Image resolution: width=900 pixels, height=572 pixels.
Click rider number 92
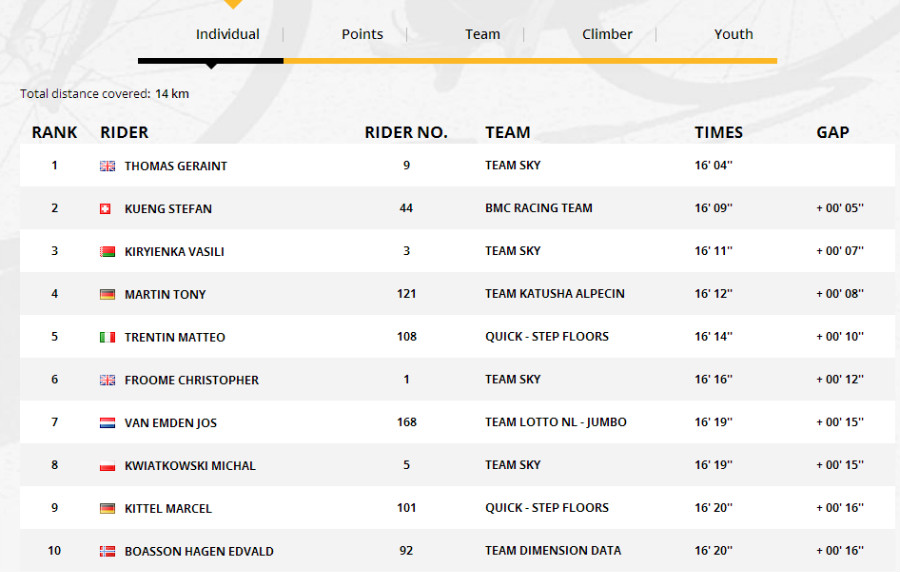coord(406,551)
